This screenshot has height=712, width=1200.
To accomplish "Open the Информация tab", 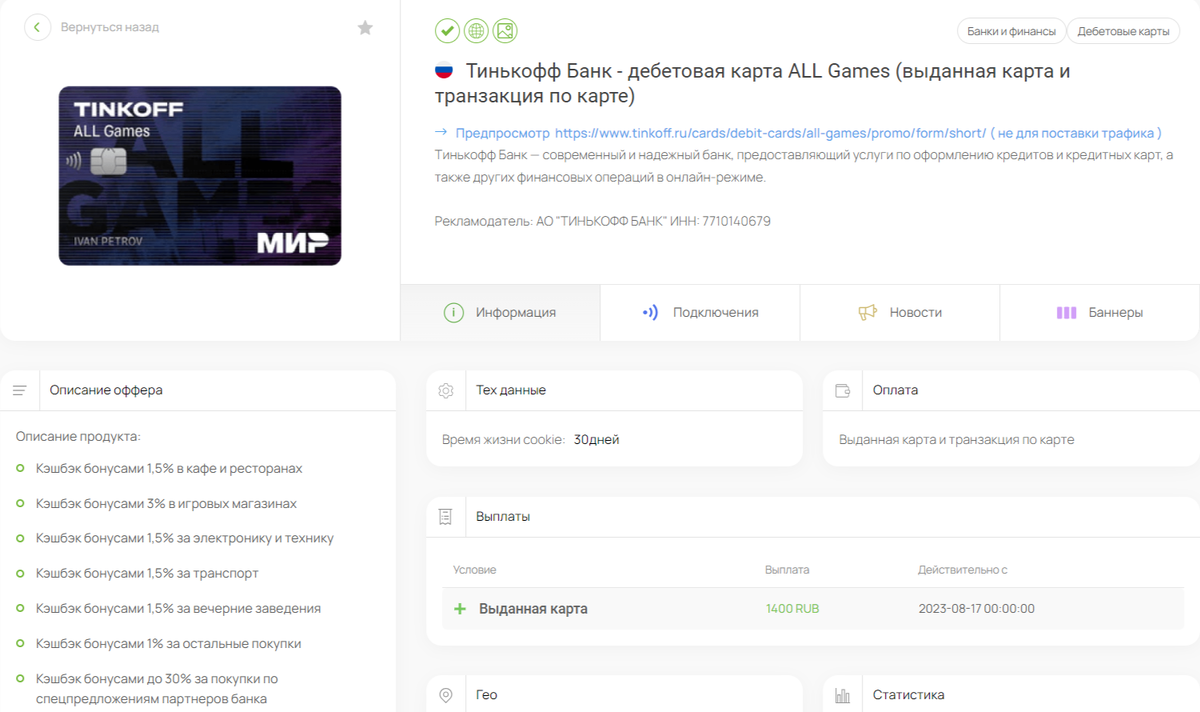I will click(500, 312).
